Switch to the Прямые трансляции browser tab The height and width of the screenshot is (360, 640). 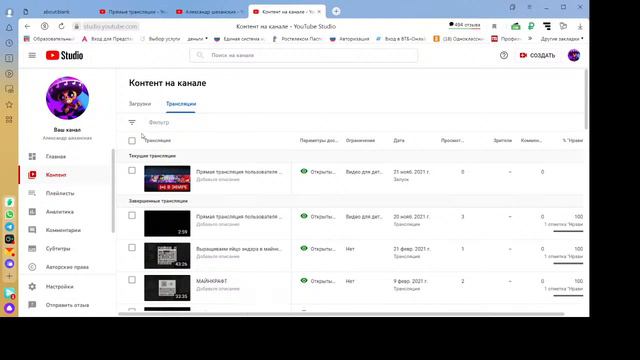tap(133, 12)
